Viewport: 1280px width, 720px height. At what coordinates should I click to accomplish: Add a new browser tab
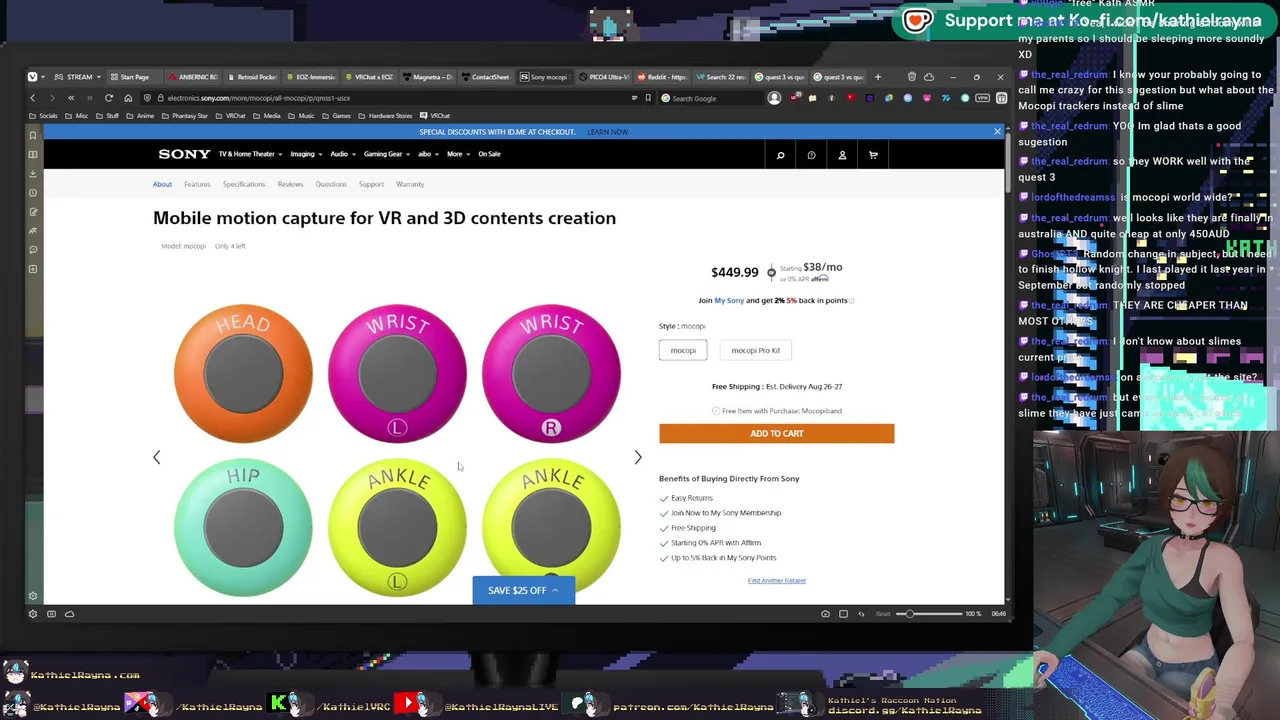pyautogui.click(x=878, y=77)
